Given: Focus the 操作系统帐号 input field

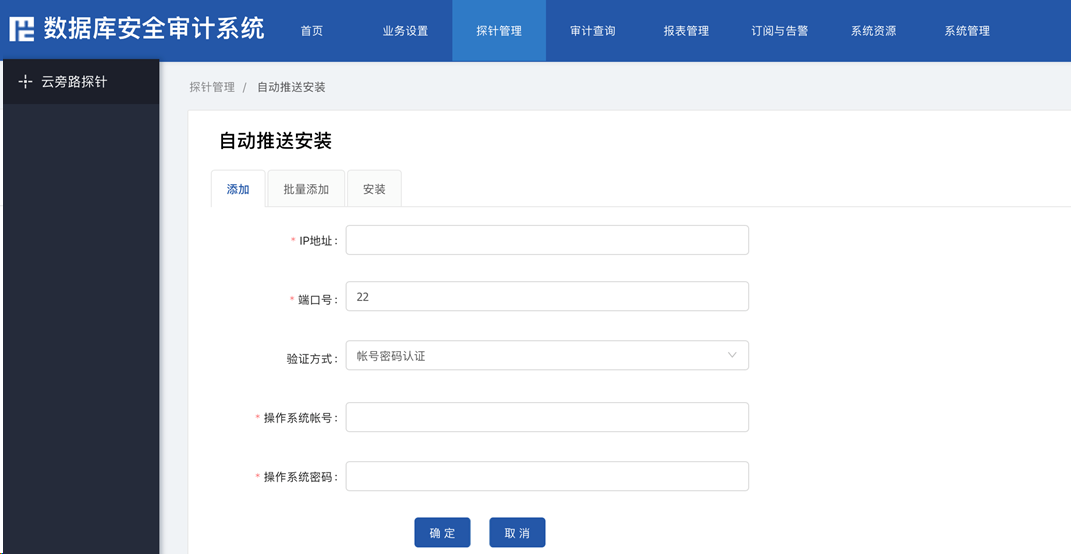Looking at the screenshot, I should click(547, 417).
